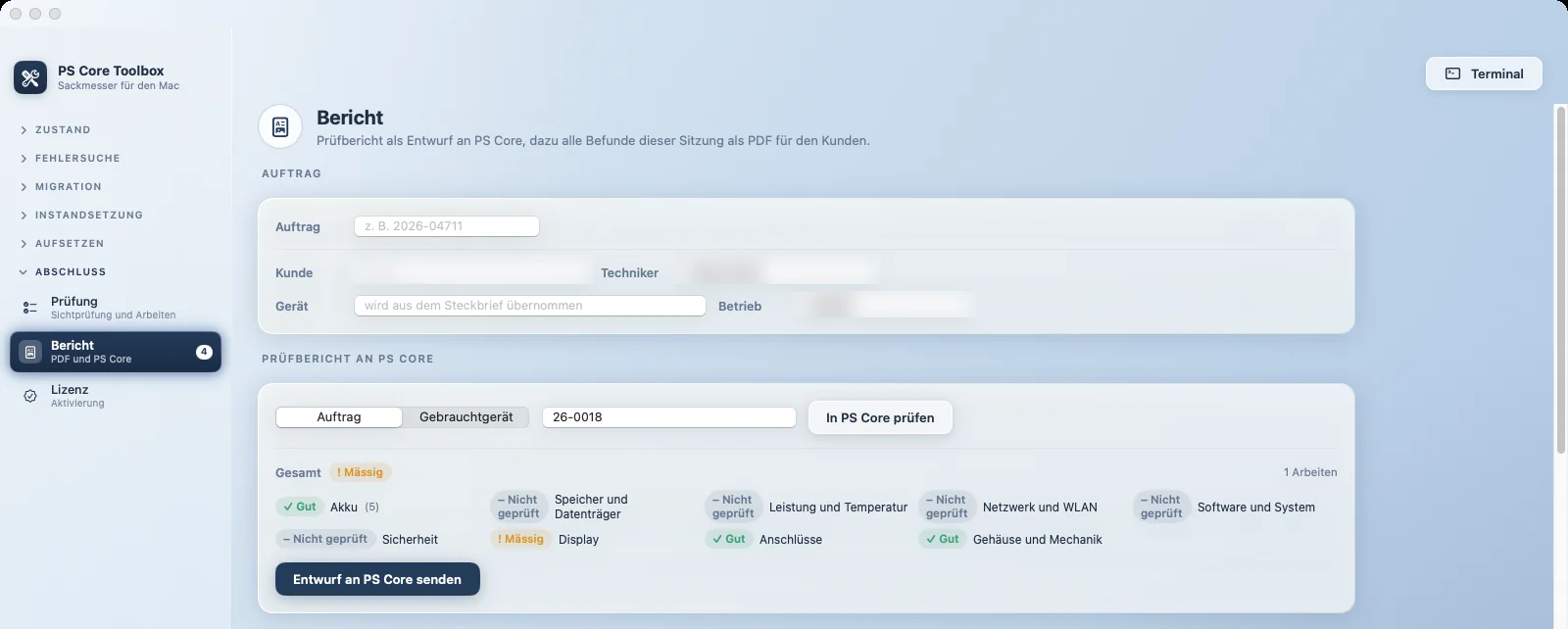1568x629 pixels.
Task: Click the Akku (5) label
Action: (355, 508)
